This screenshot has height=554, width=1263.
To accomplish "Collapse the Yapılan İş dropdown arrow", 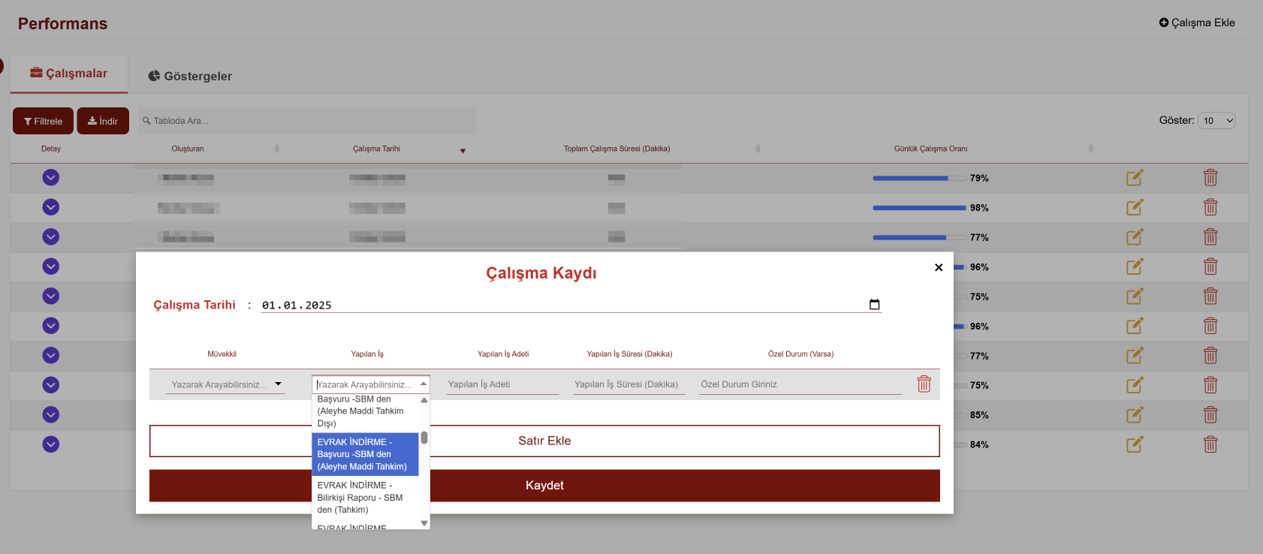I will 423,384.
